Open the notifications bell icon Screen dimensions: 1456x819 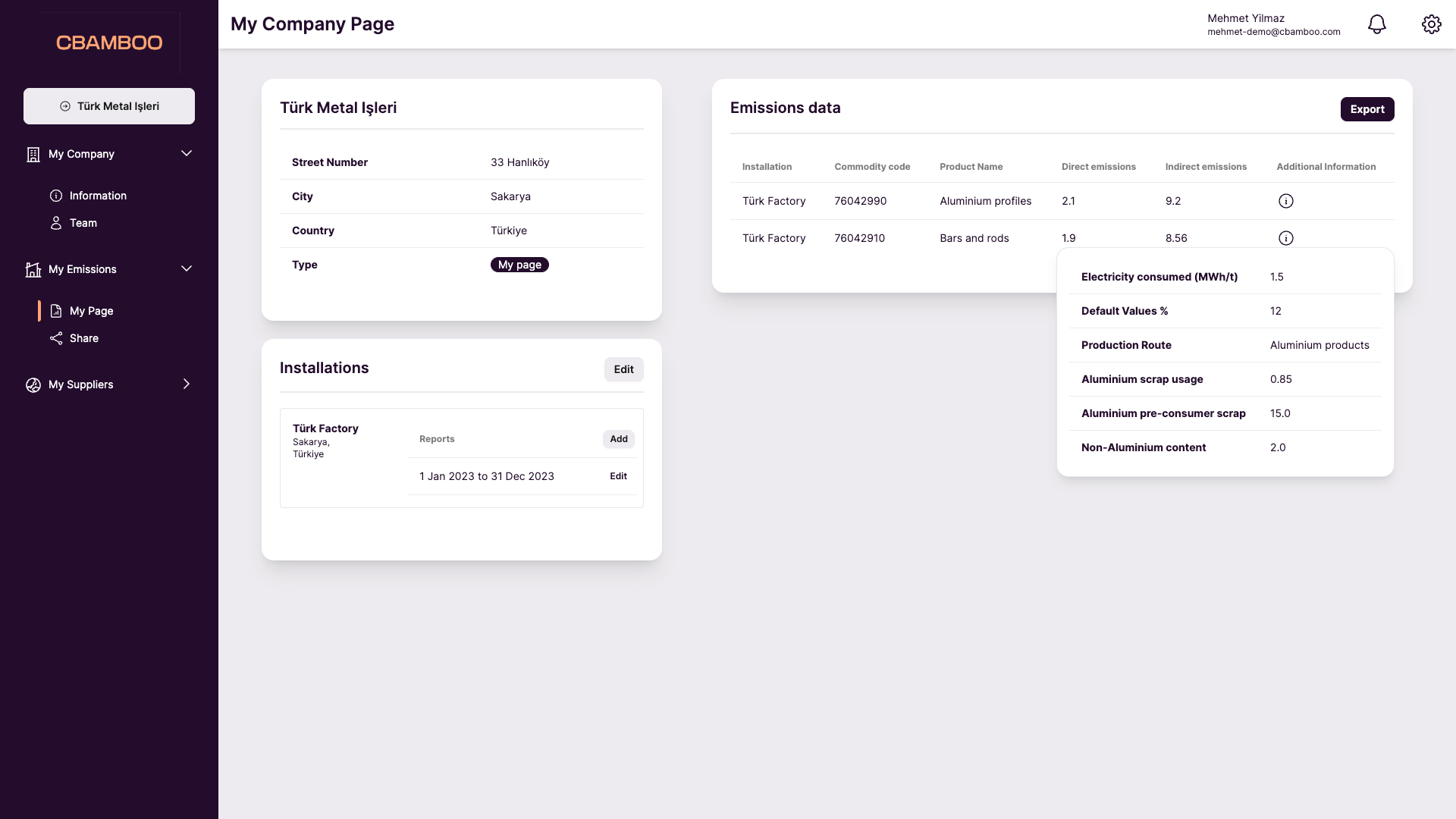tap(1376, 24)
